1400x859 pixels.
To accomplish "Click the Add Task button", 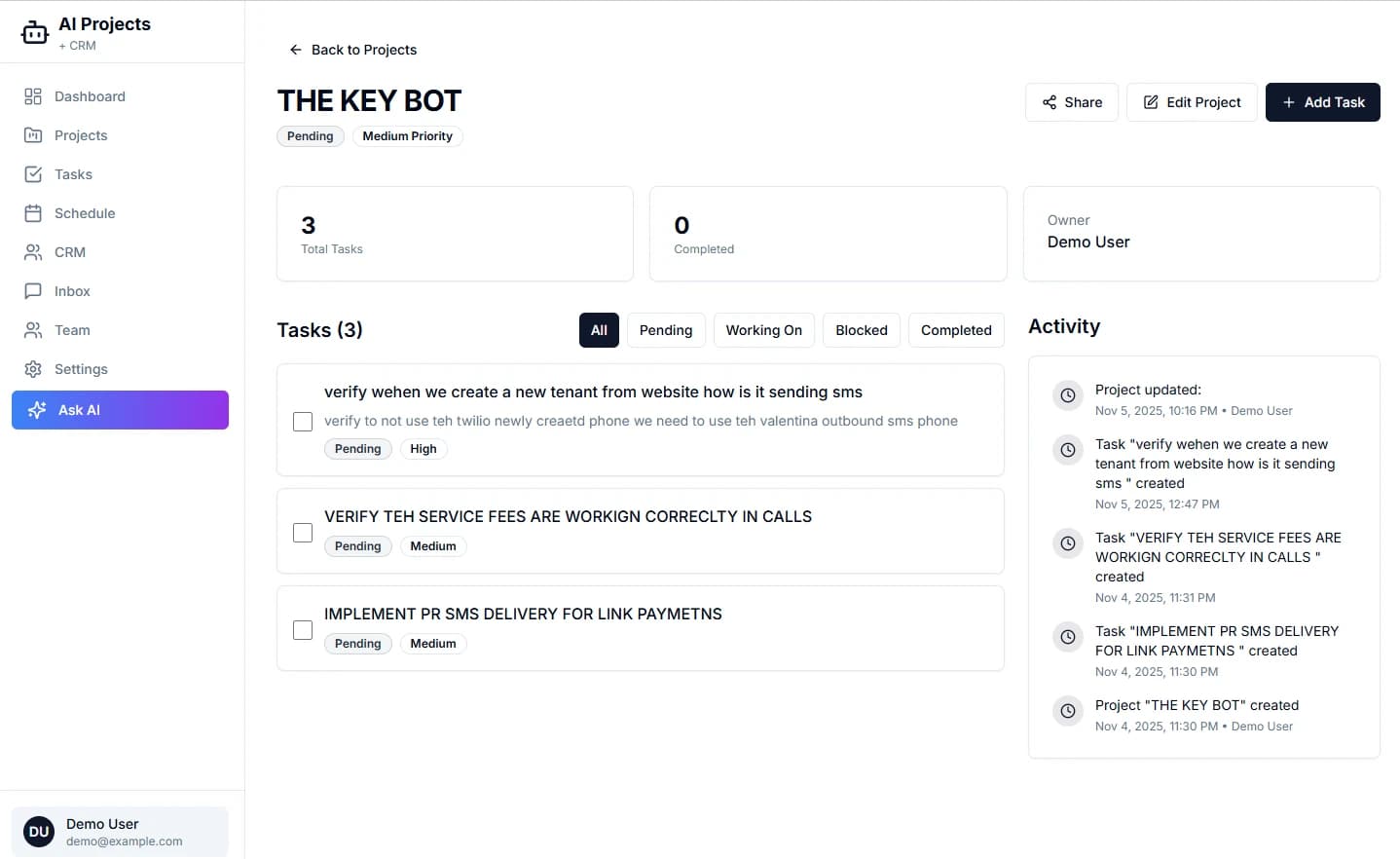I will click(1322, 101).
